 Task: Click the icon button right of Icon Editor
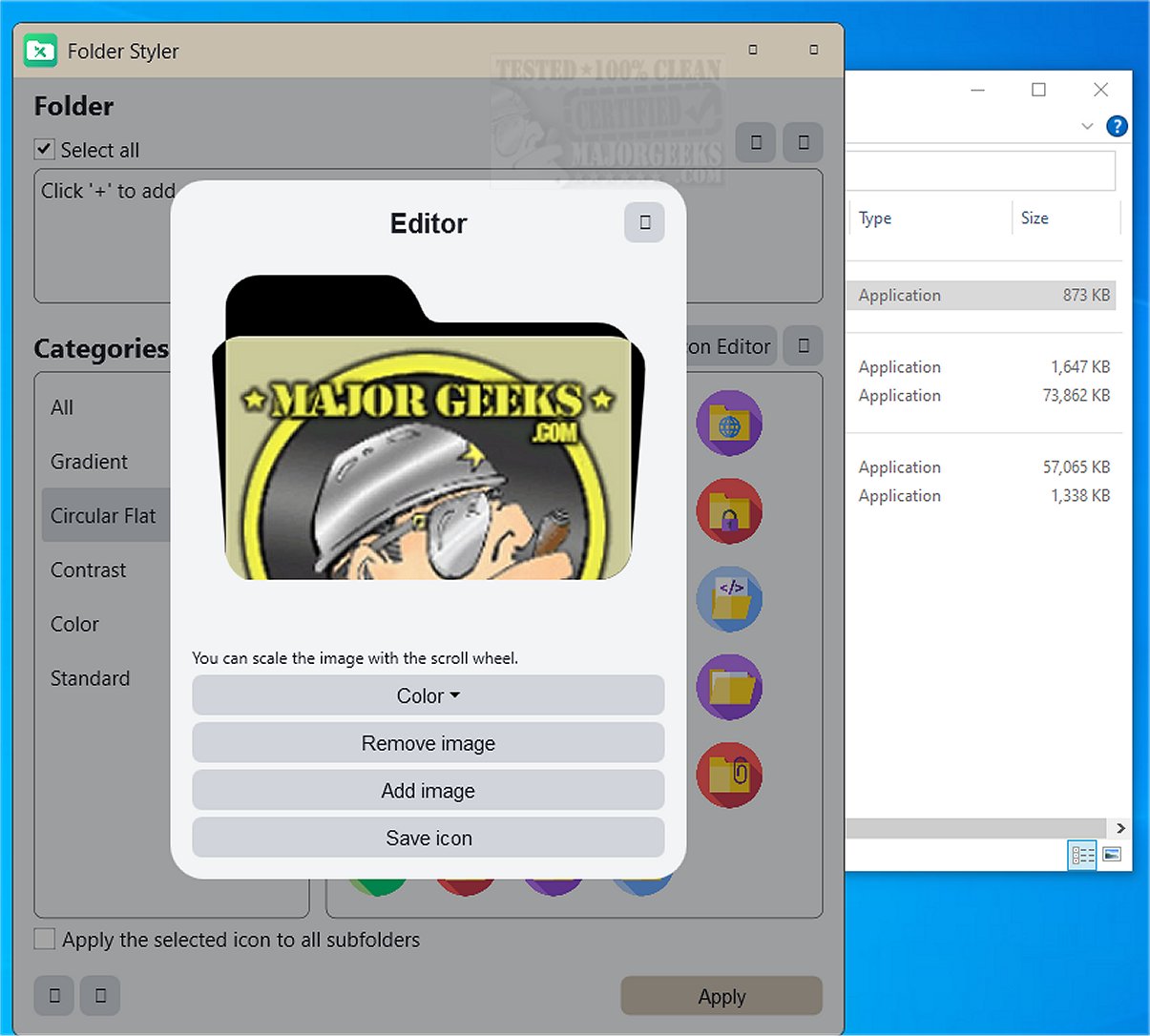click(804, 345)
